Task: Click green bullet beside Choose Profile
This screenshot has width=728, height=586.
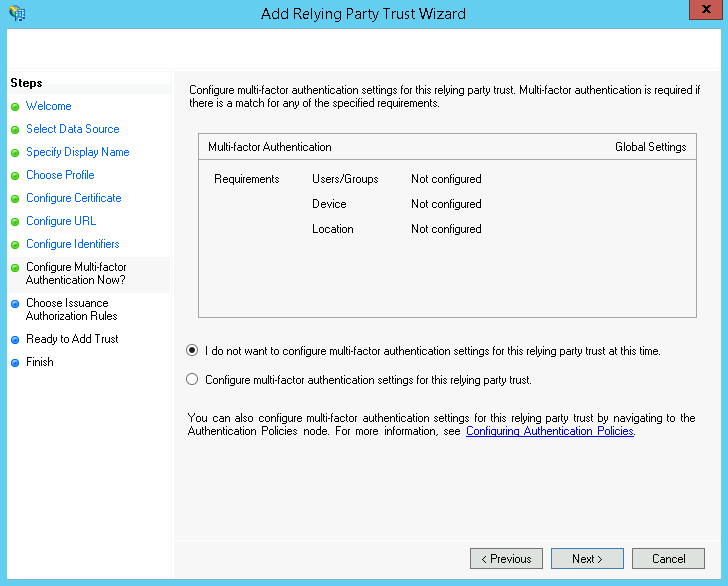Action: [15, 176]
